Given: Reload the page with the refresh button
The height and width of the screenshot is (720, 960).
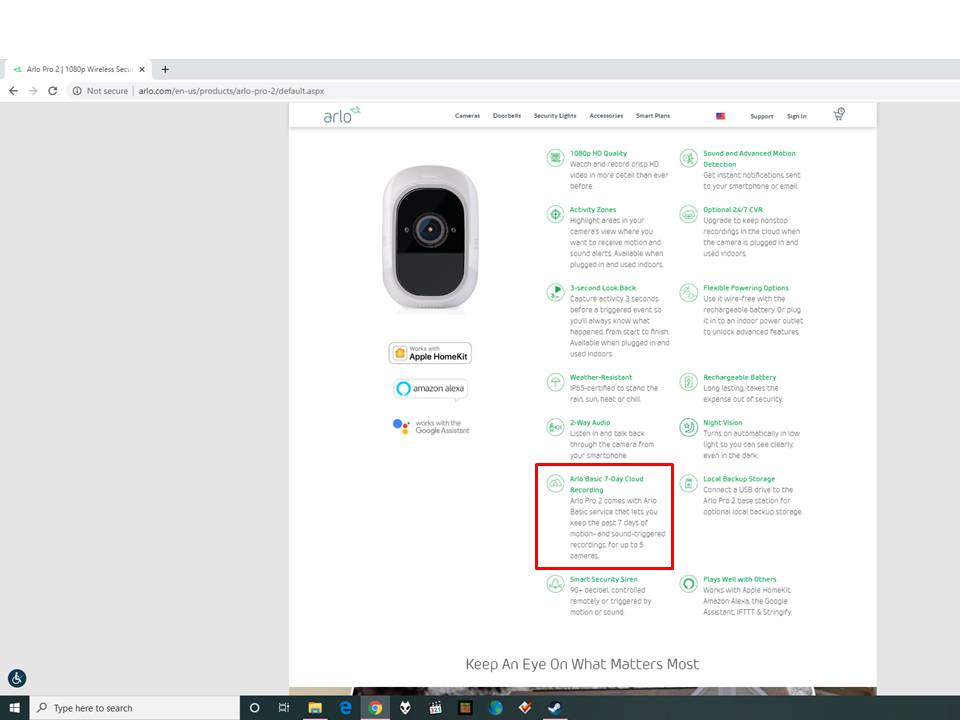Looking at the screenshot, I should tap(54, 91).
